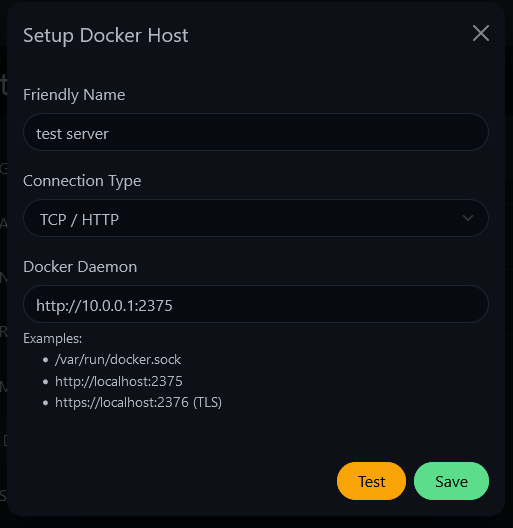Click the Friendly Name label
Image resolution: width=513 pixels, height=528 pixels.
(x=74, y=95)
